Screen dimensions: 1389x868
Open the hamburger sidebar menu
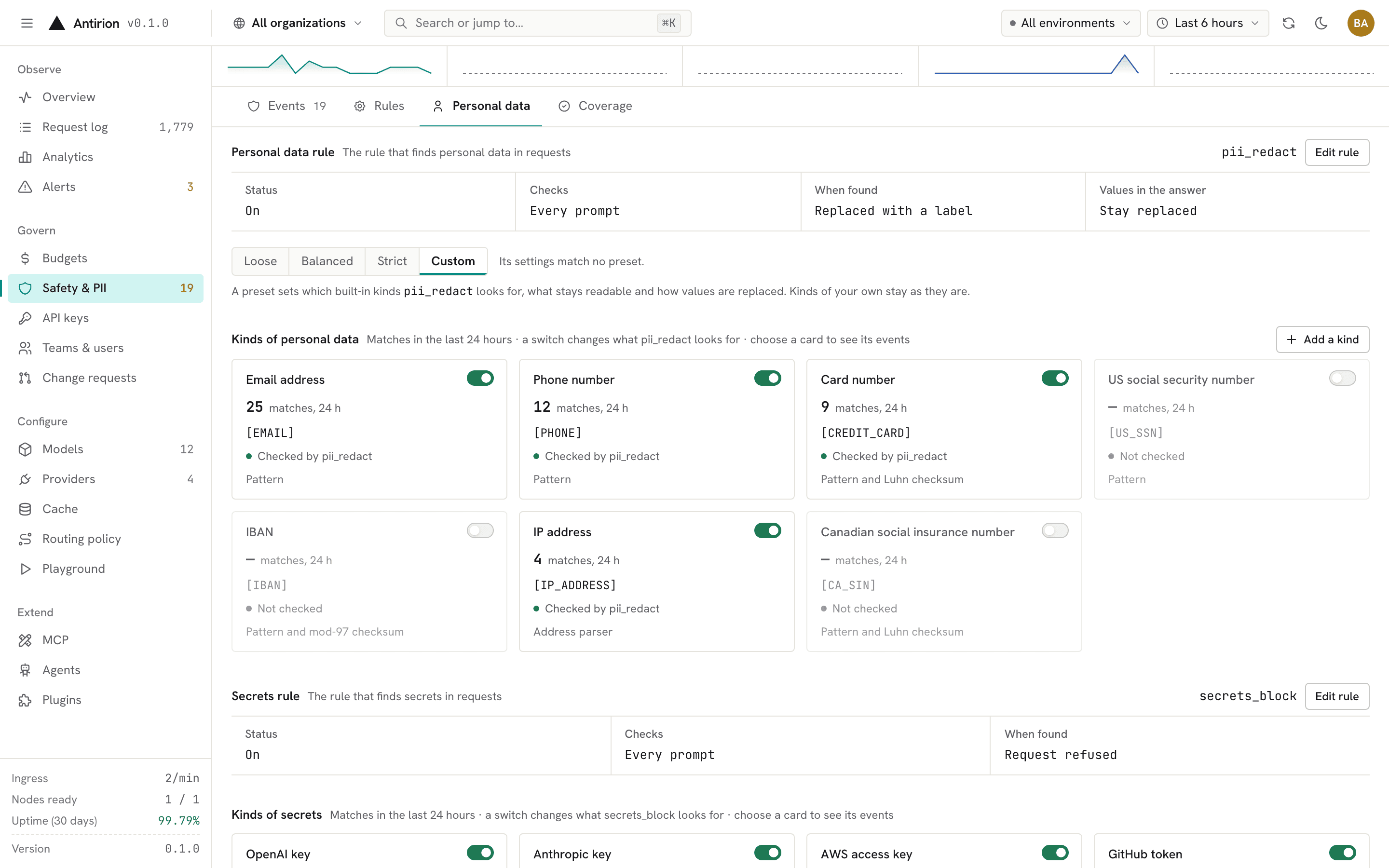[27, 23]
